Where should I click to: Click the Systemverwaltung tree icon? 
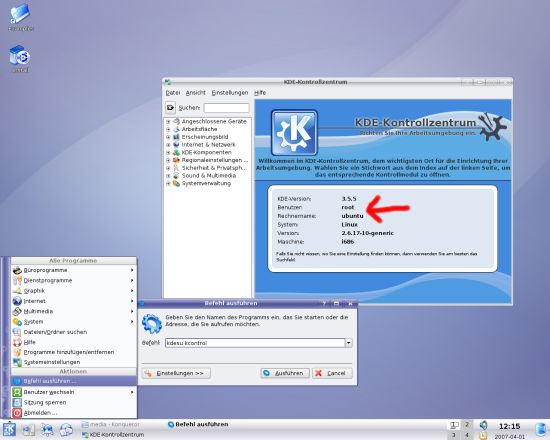click(x=176, y=183)
